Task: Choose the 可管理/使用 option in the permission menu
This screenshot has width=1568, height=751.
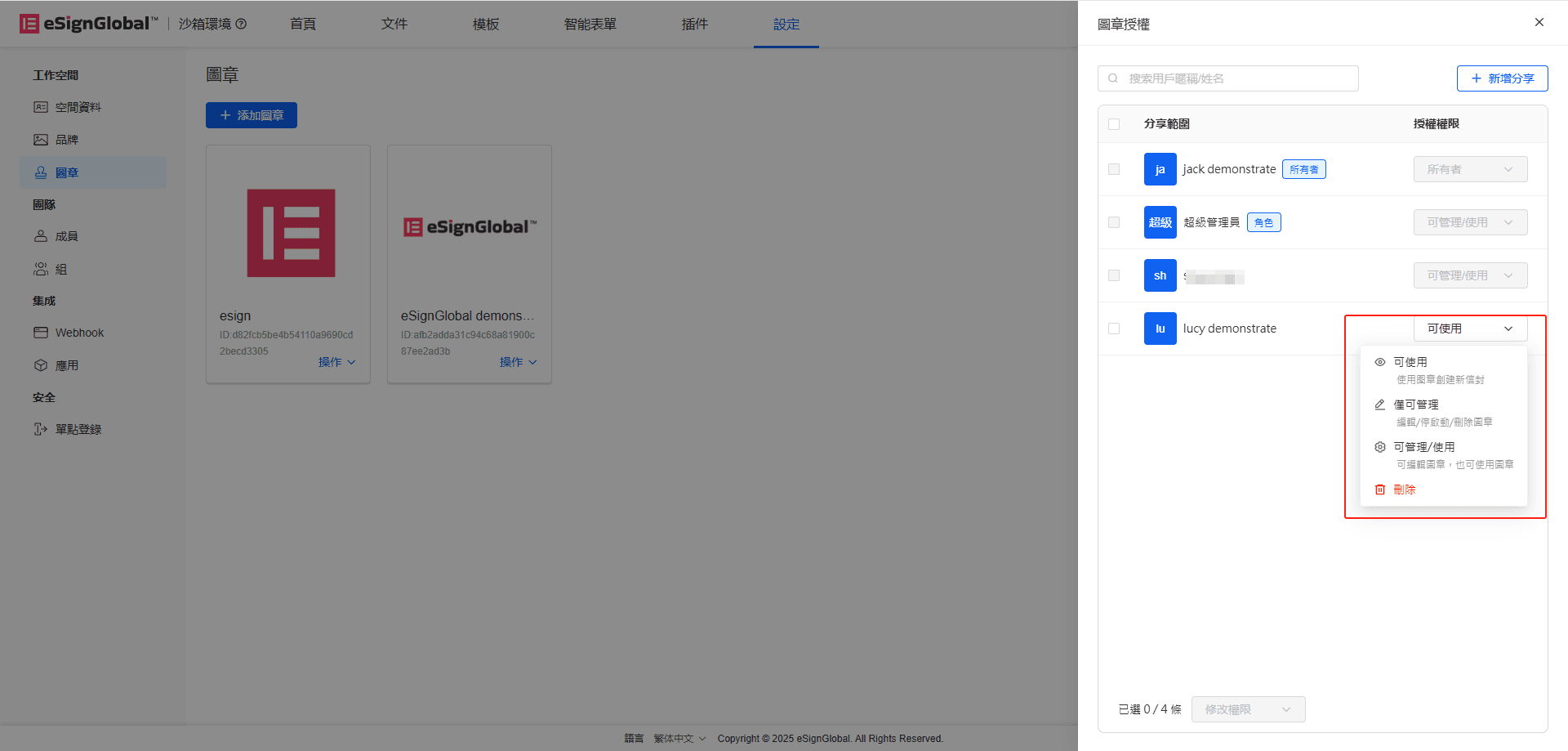Action: [1443, 454]
